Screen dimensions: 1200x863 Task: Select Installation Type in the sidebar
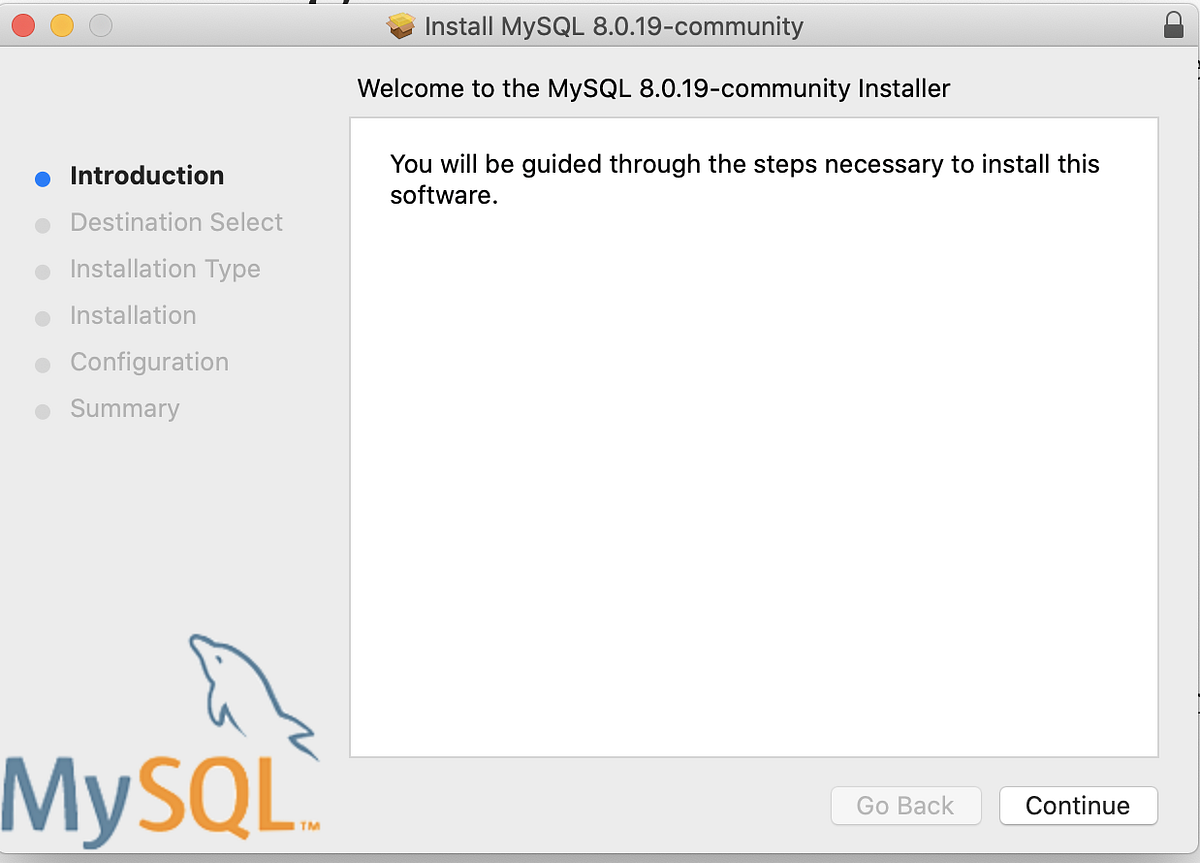[x=164, y=269]
